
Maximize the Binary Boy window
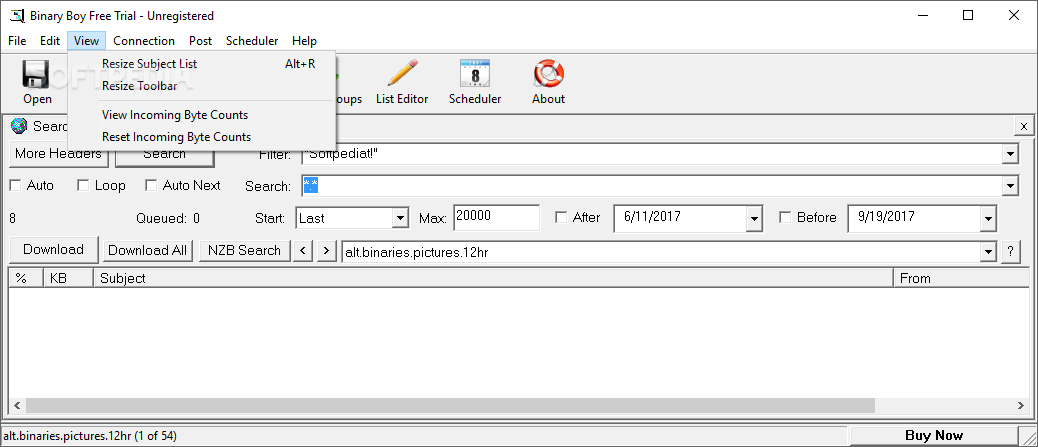coord(968,16)
